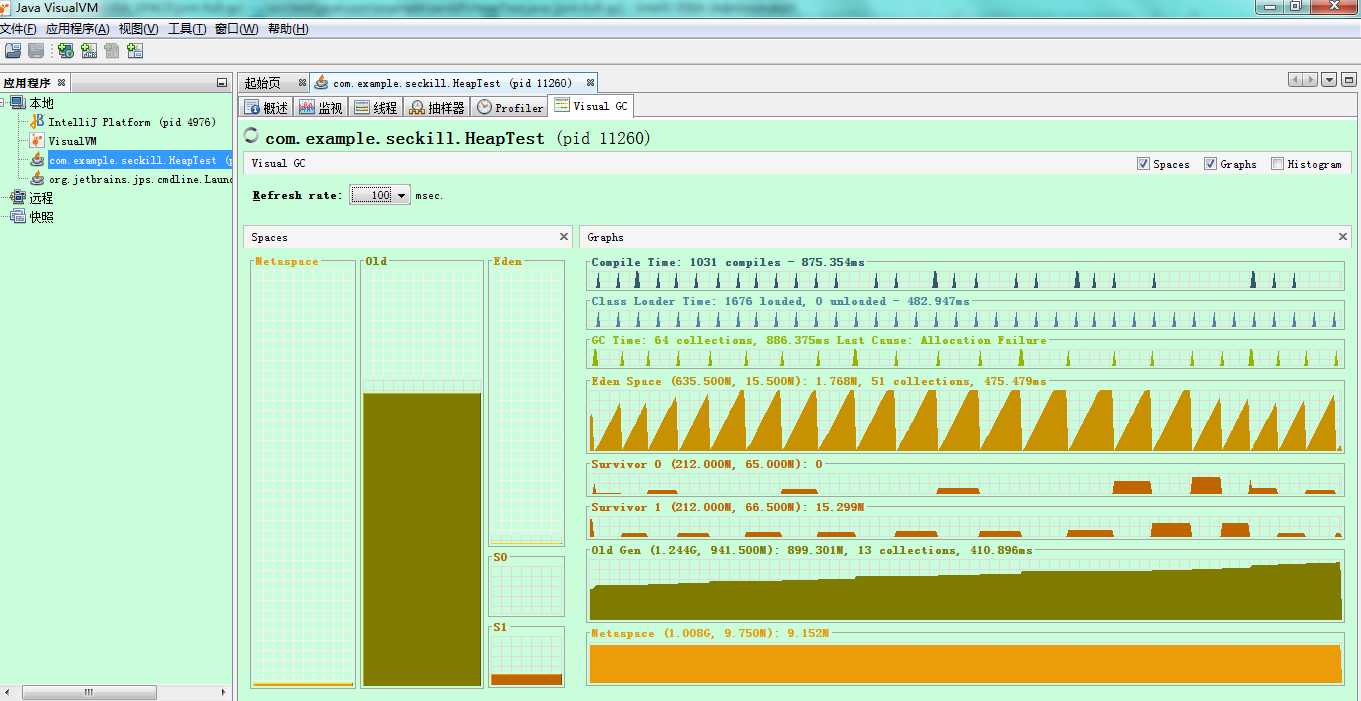Screen dimensions: 1361x701
Task: Open the document list dropdown arrow
Action: [x=1329, y=80]
